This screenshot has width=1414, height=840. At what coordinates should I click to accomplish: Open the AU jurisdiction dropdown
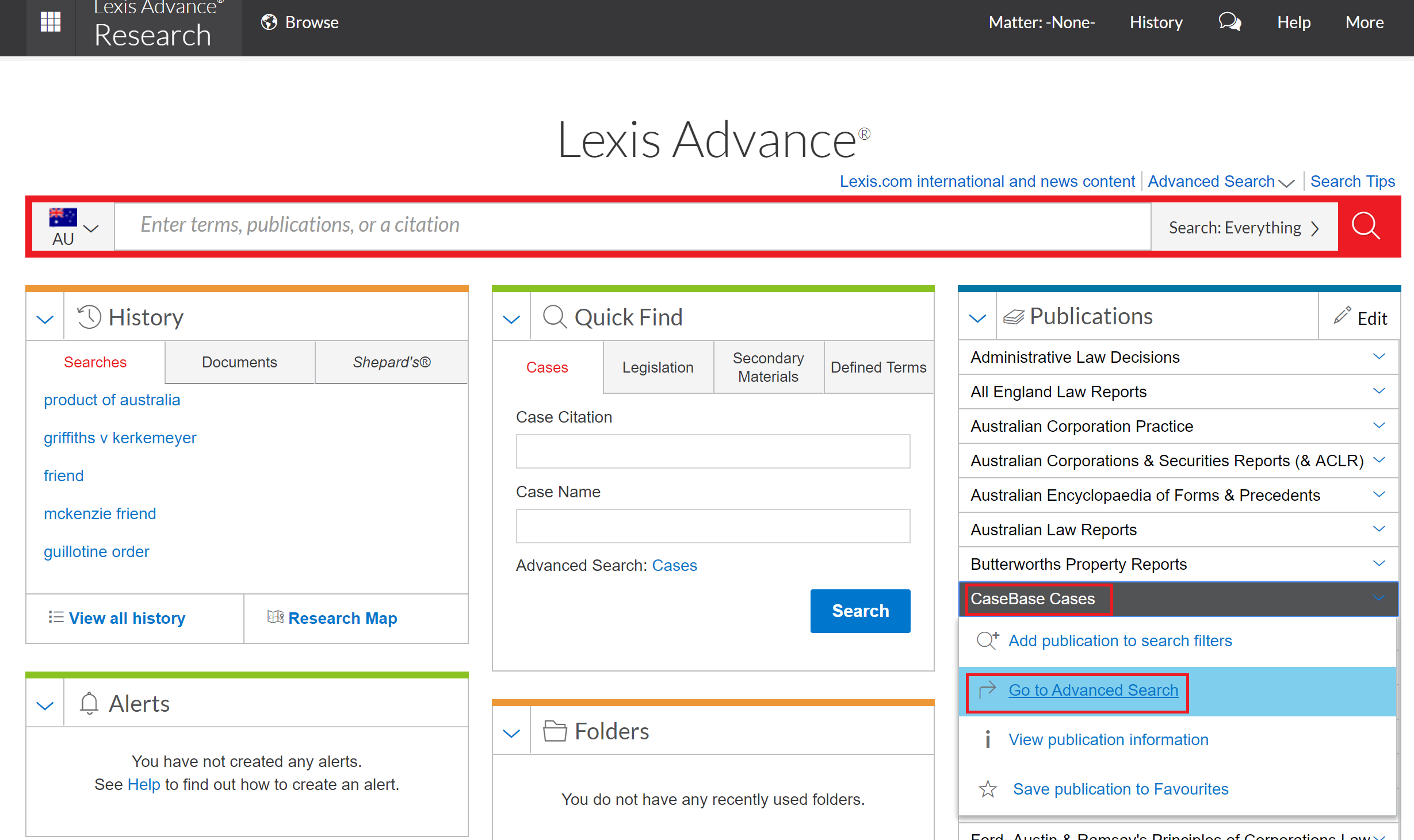coord(72,226)
